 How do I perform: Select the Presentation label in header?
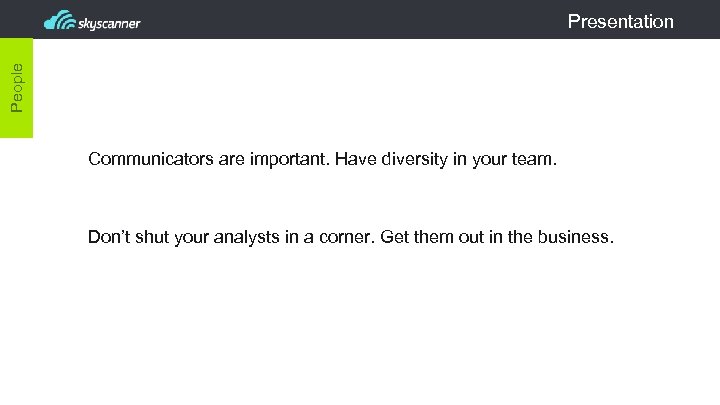click(x=620, y=21)
